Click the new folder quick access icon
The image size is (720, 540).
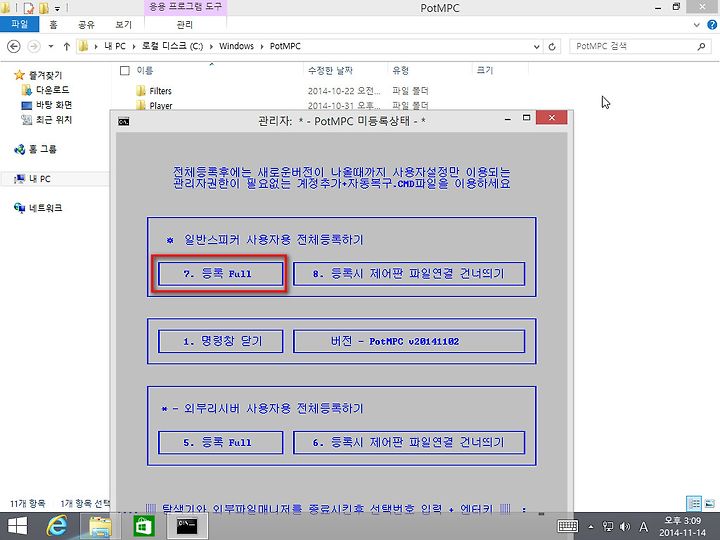(44, 8)
